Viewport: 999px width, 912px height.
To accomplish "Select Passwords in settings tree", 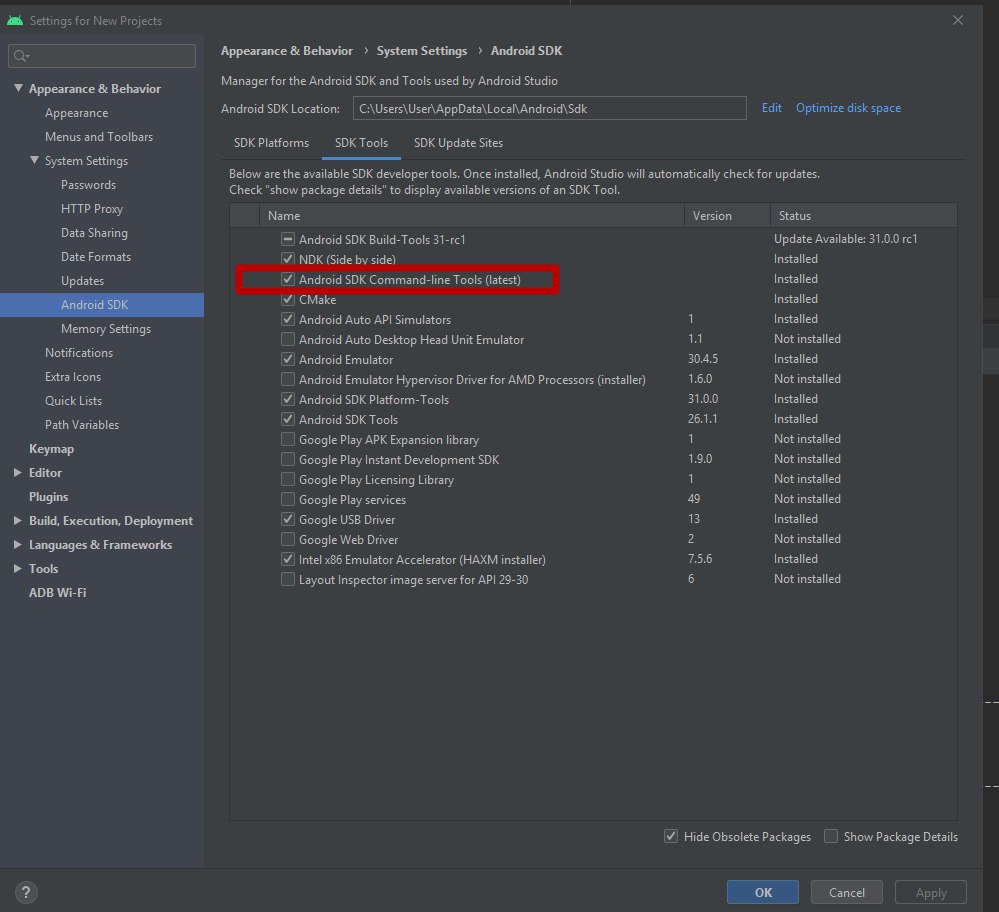I will [x=89, y=184].
